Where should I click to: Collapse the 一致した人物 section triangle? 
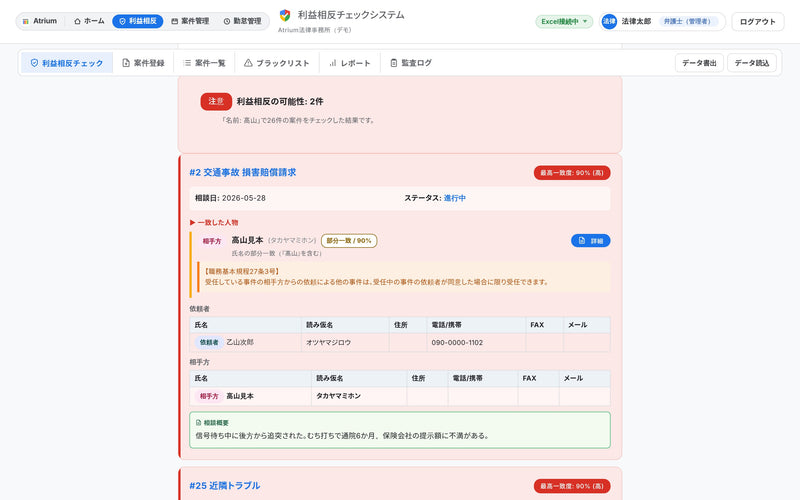tap(192, 222)
